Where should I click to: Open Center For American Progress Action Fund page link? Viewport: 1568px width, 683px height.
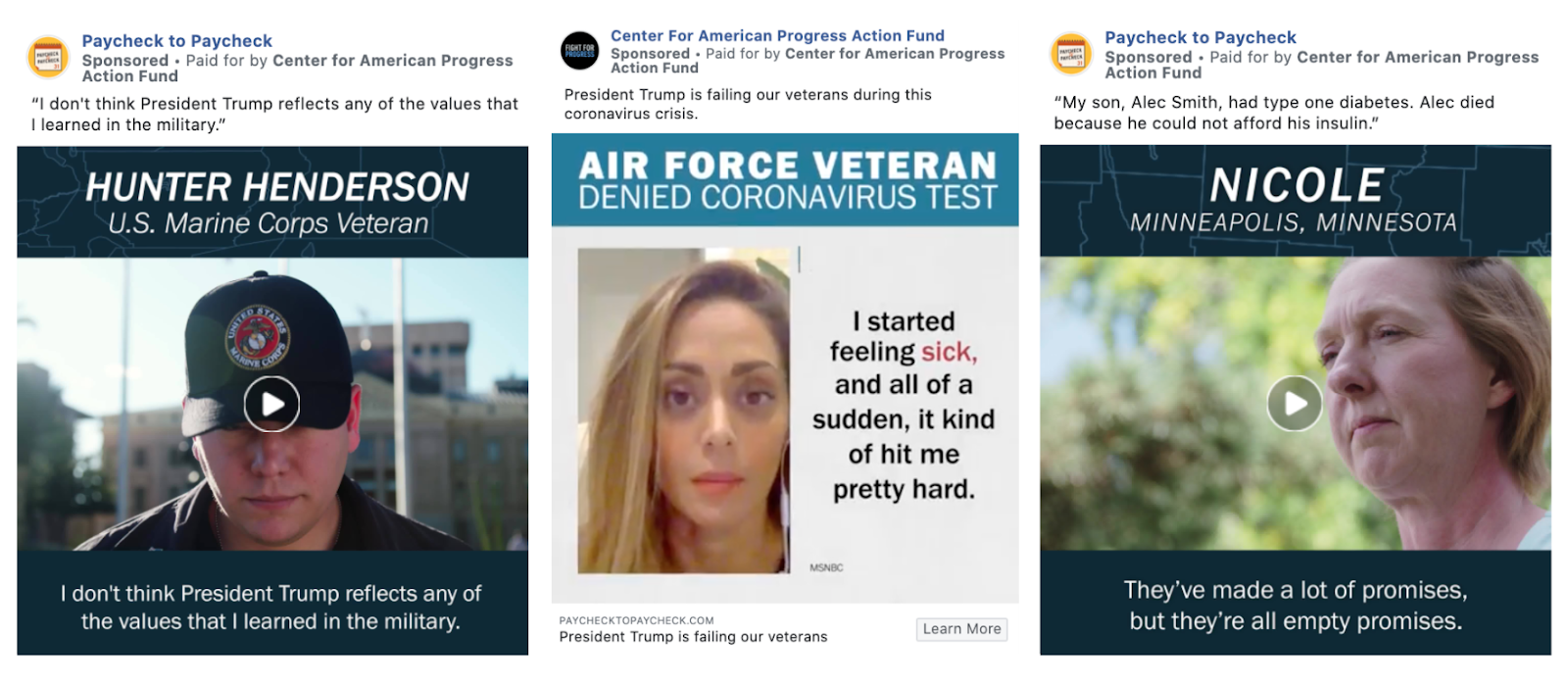click(777, 35)
